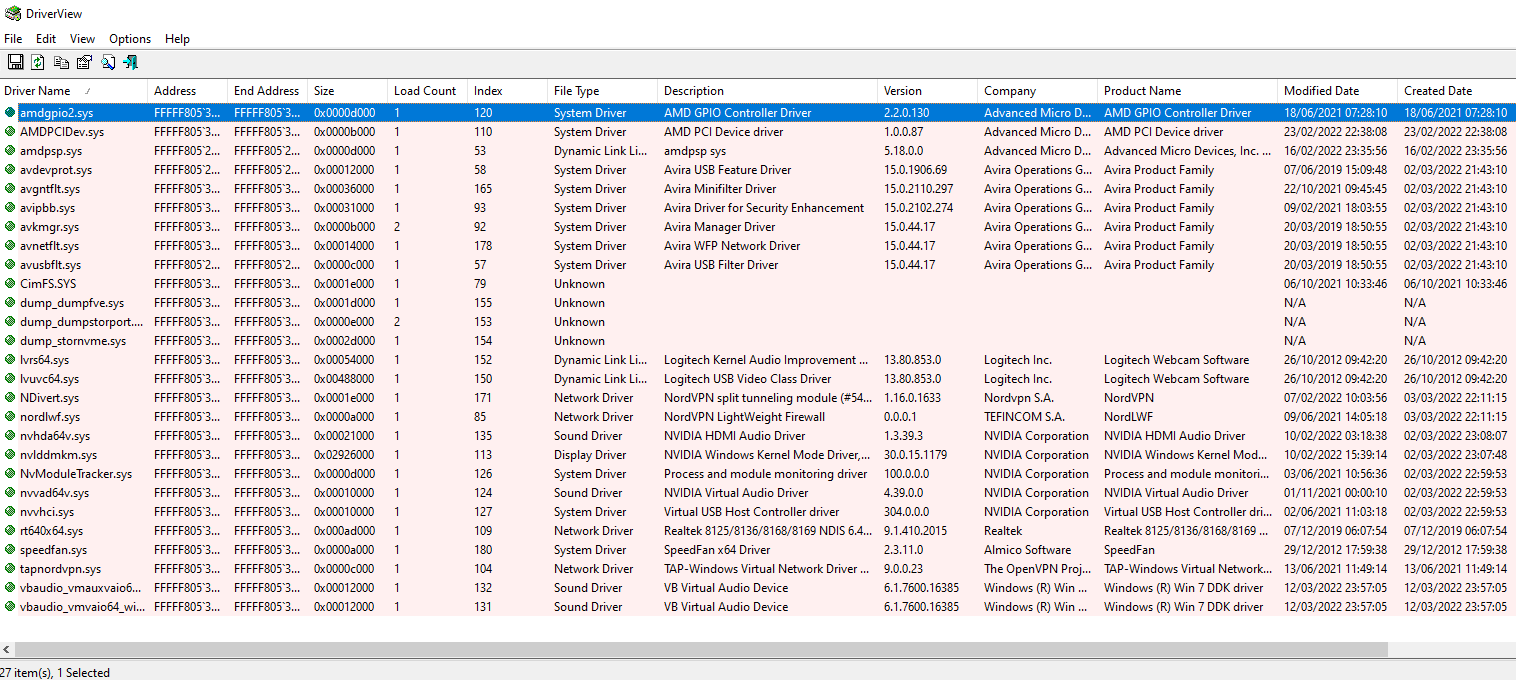Select the dump_stornvme.sys driver row
Screen dimensions: 1516x680
758,341
